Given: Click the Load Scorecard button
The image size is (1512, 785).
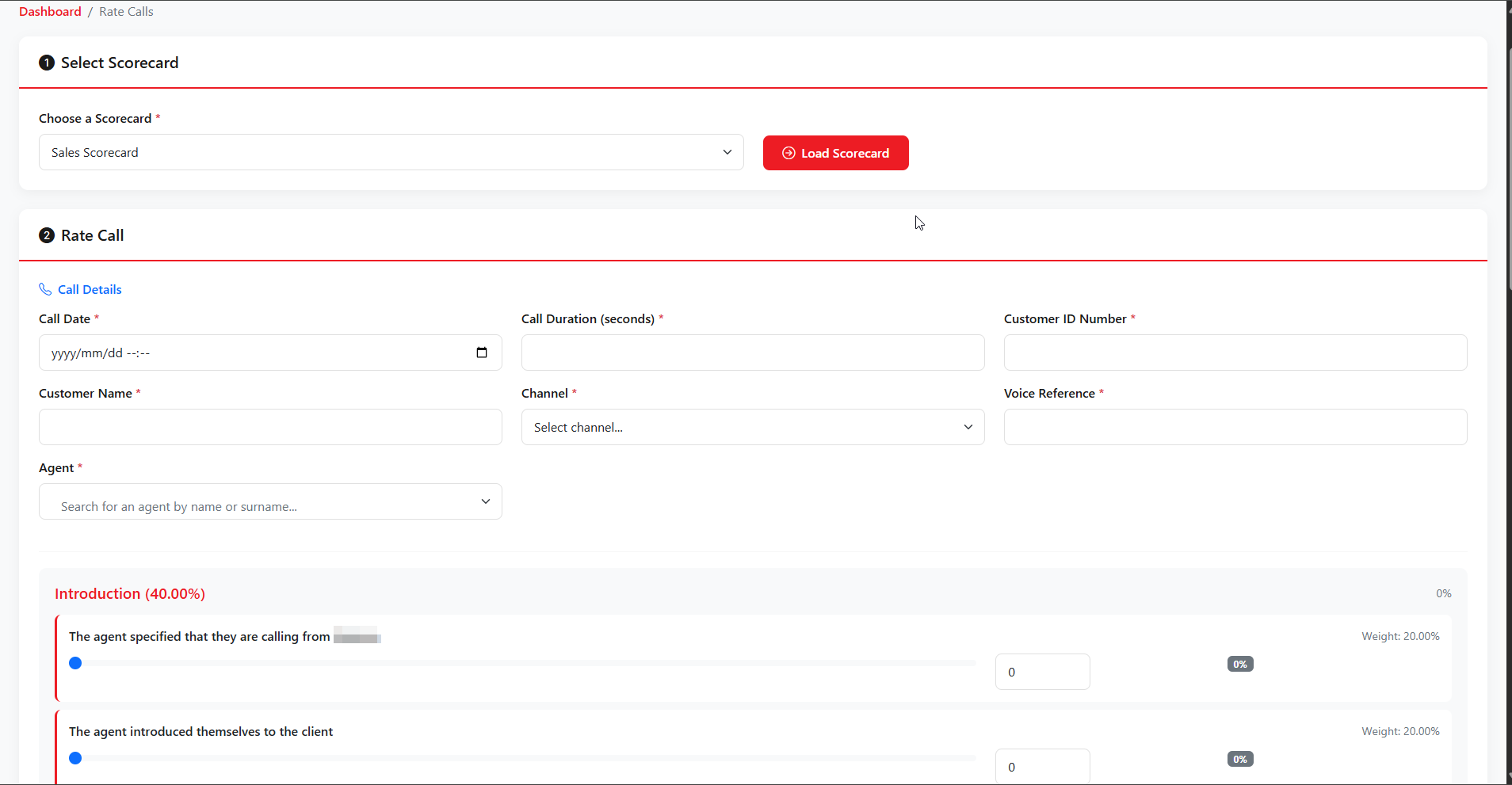Looking at the screenshot, I should [x=836, y=153].
